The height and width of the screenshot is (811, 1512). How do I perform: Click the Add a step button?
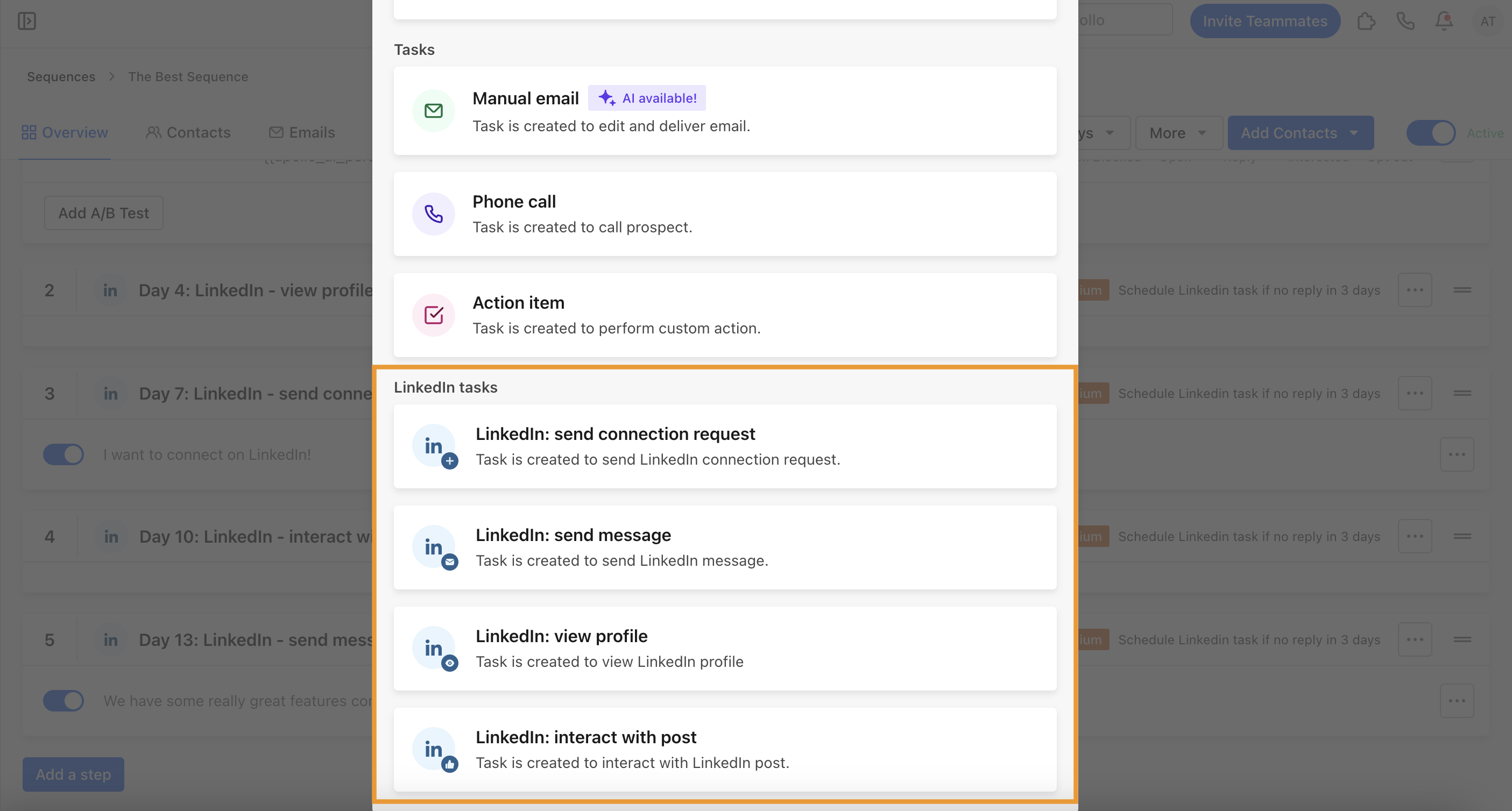tap(73, 774)
